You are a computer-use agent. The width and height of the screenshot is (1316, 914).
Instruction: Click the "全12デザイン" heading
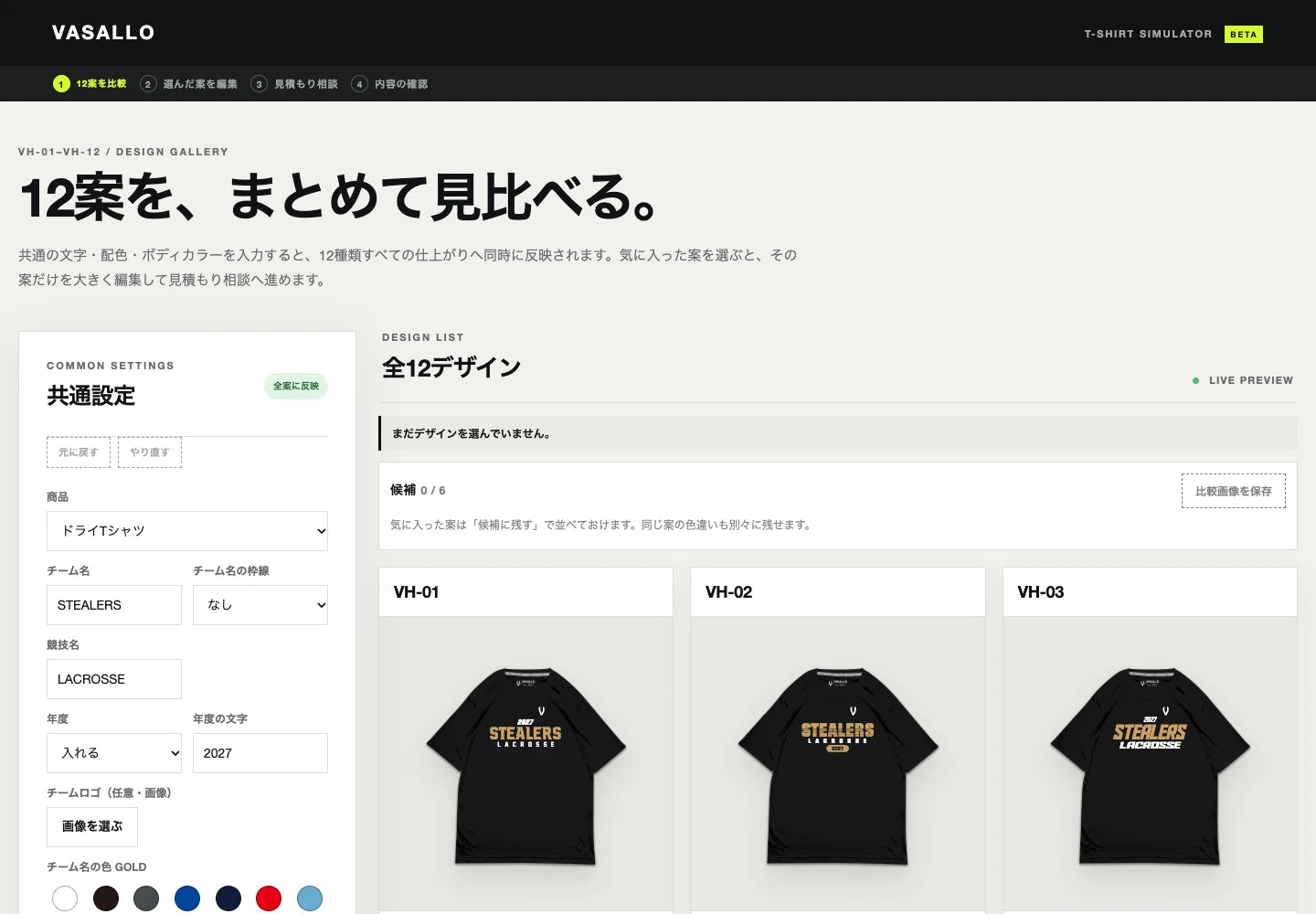coord(451,367)
